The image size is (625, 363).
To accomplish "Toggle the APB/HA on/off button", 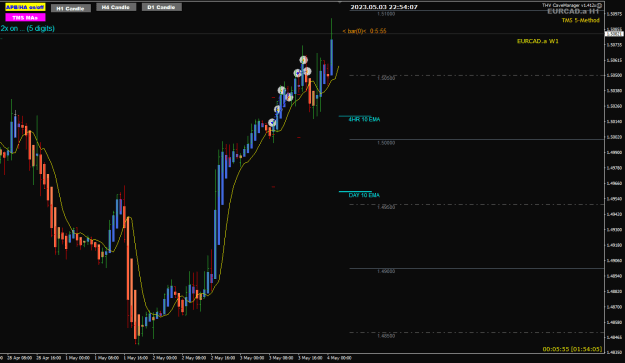I will [x=25, y=7].
